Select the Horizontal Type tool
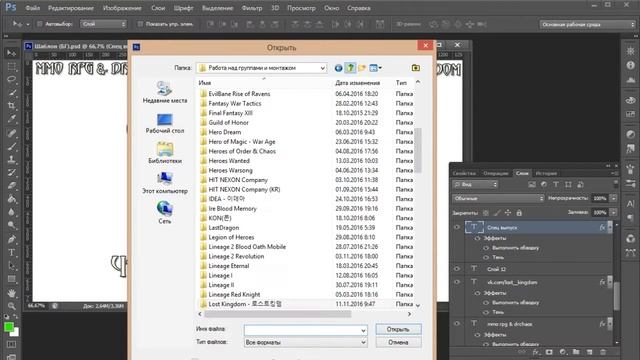 point(11,252)
